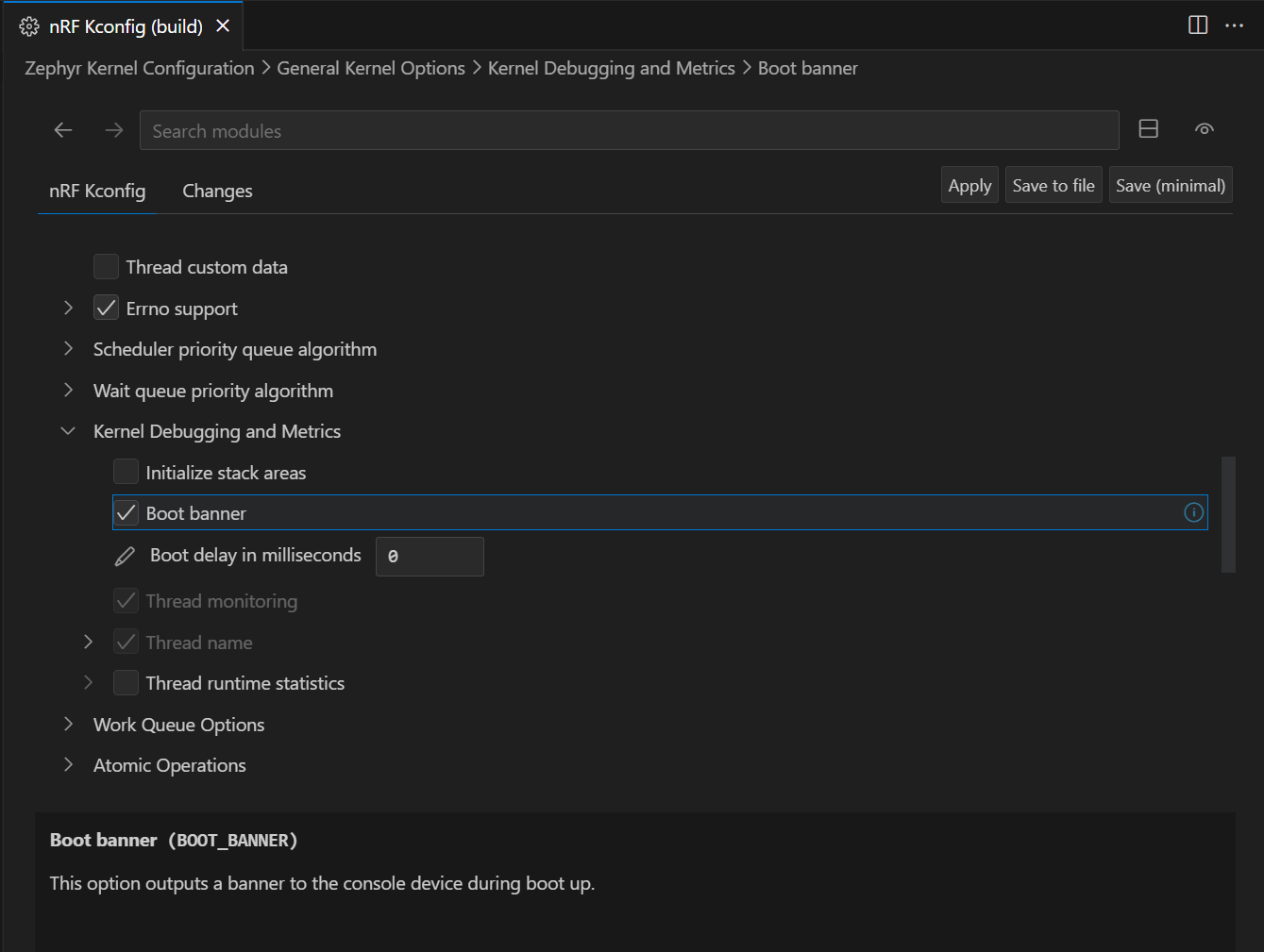The image size is (1264, 952).
Task: Collapse Kernel Debugging and Metrics section
Action: click(x=68, y=430)
